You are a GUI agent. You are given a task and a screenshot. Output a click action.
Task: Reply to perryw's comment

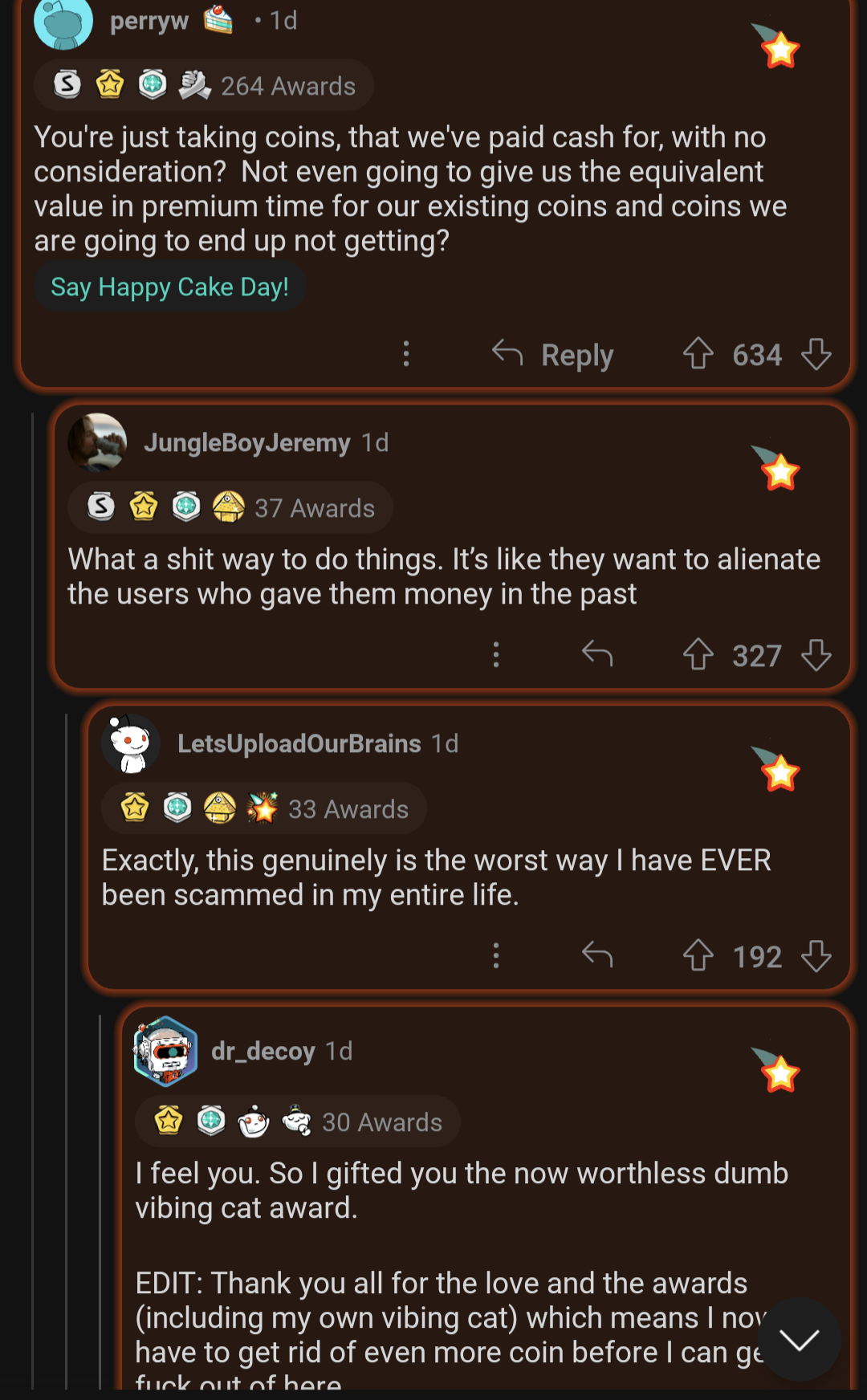tap(553, 354)
